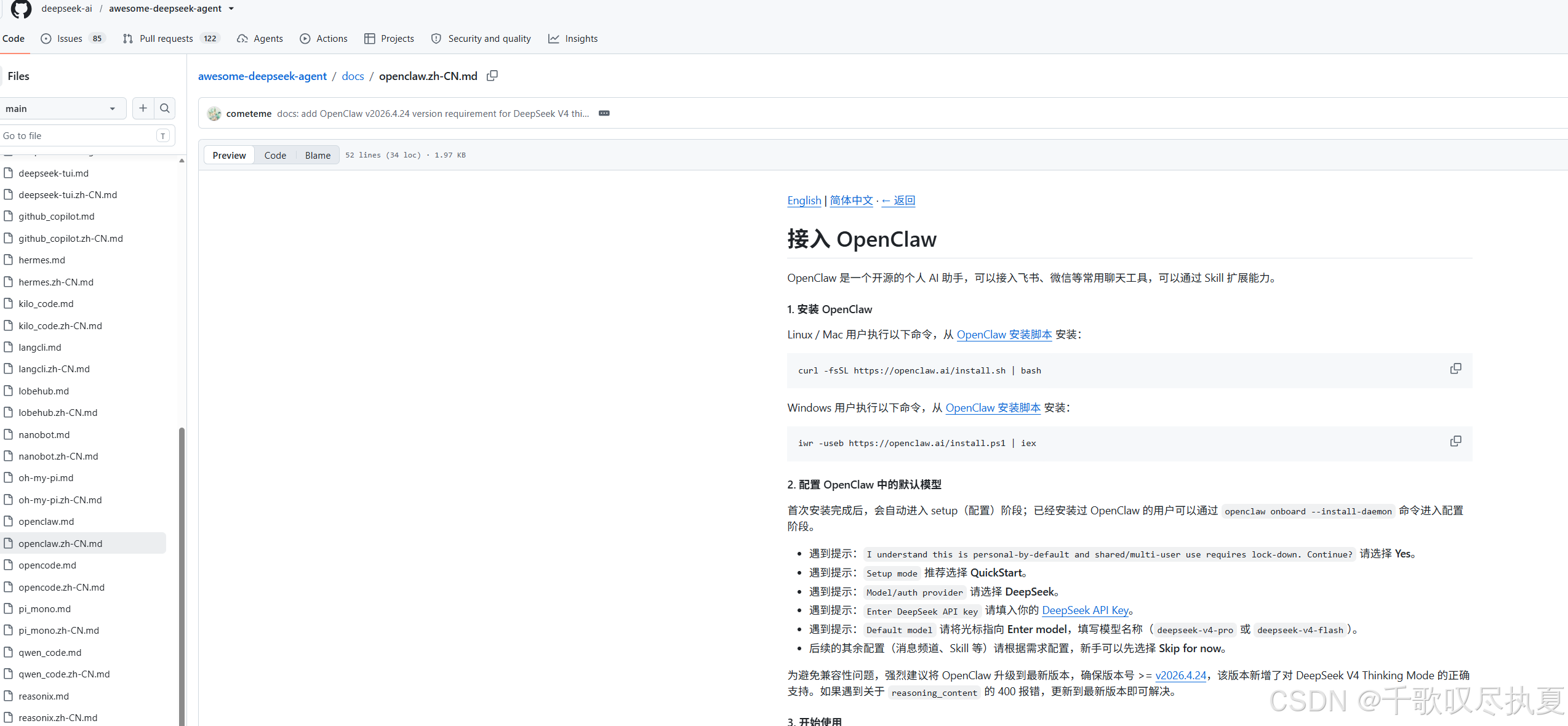The height and width of the screenshot is (726, 1568).
Task: Open the Actions tab
Action: point(324,38)
